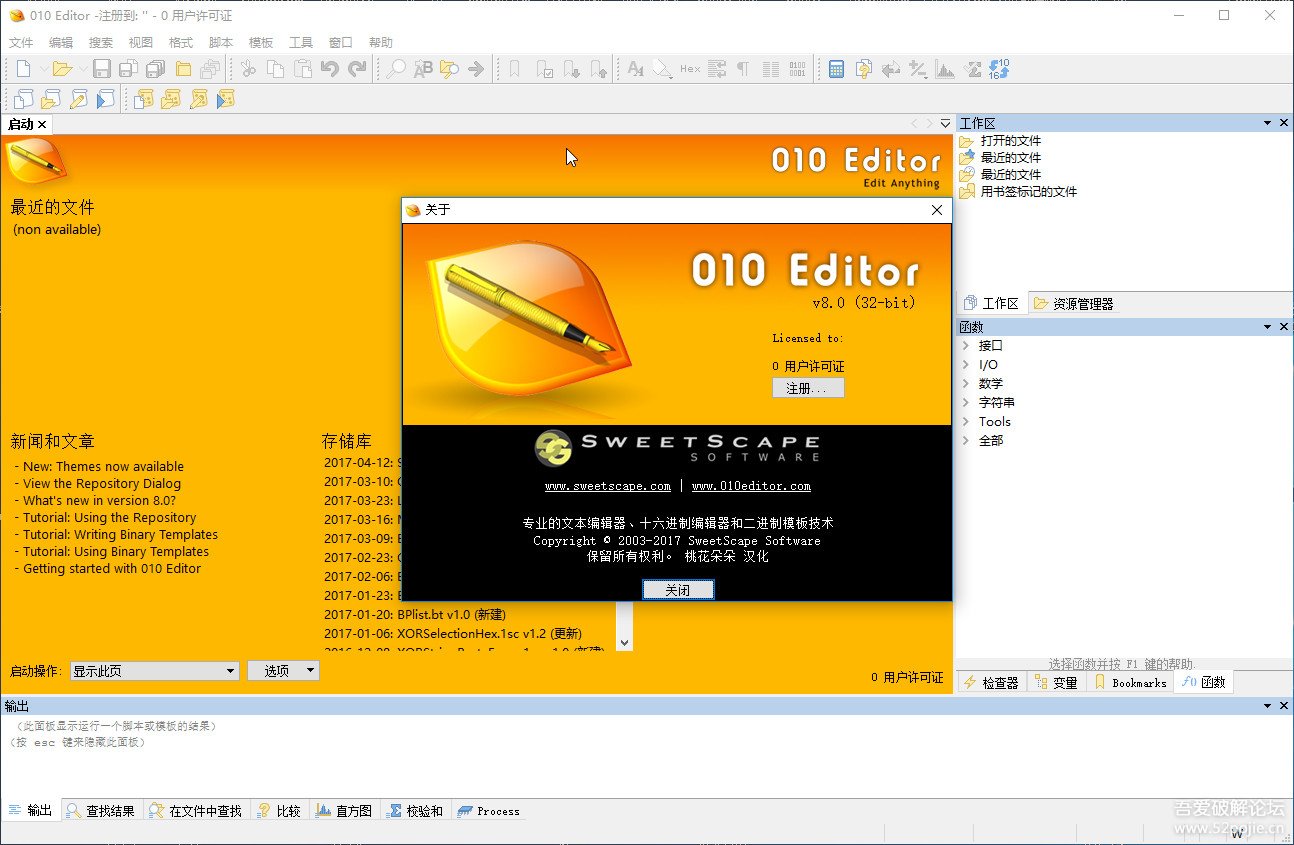Open 'New: Themes now available' news link
This screenshot has width=1294, height=845.
103,467
